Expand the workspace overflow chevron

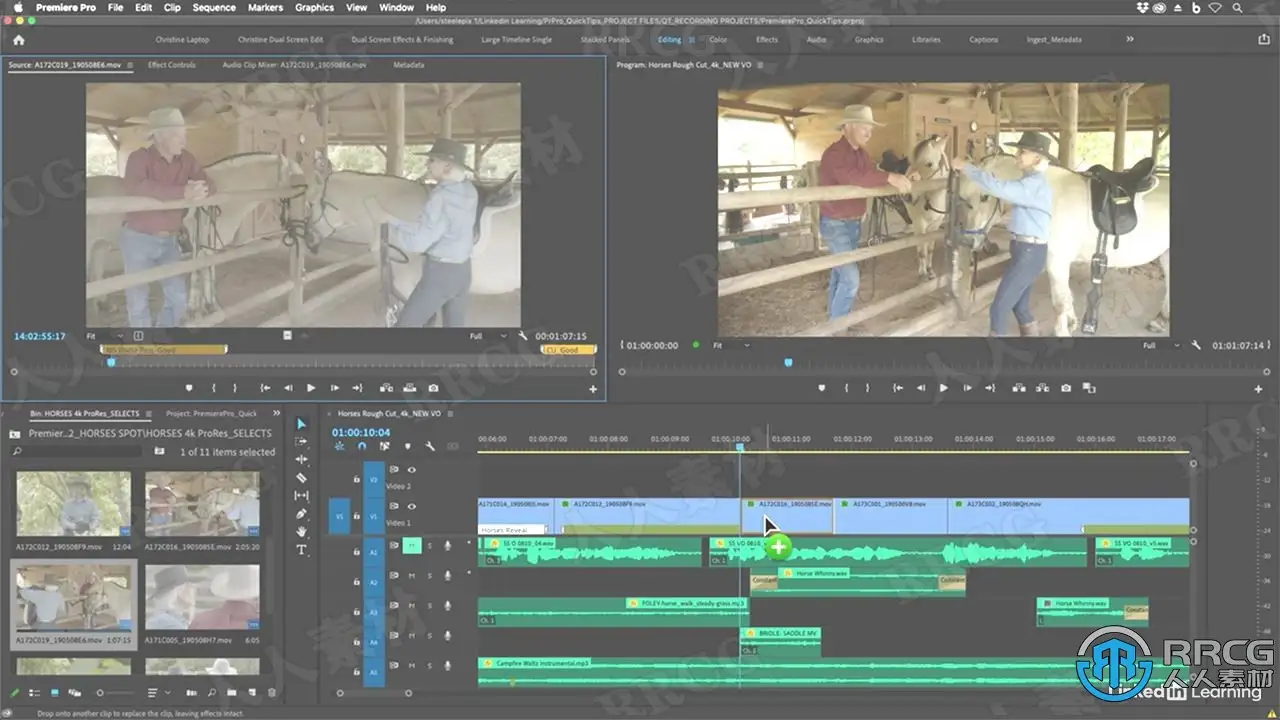pos(1130,40)
